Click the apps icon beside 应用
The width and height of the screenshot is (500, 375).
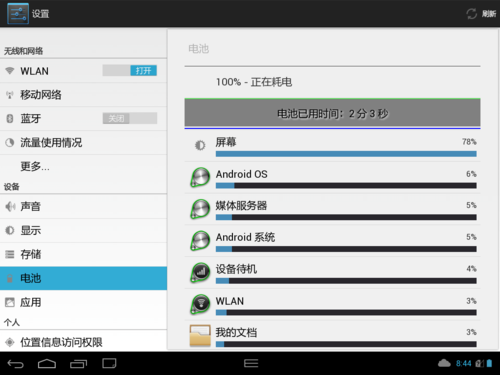[10, 302]
